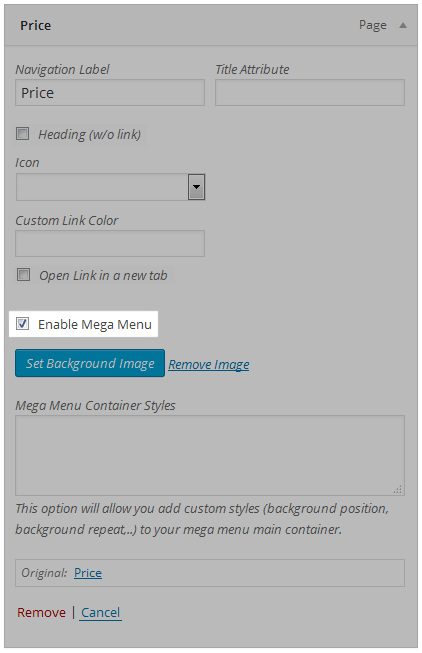Click the Custom Link Color field
The height and width of the screenshot is (653, 422).
pos(110,243)
